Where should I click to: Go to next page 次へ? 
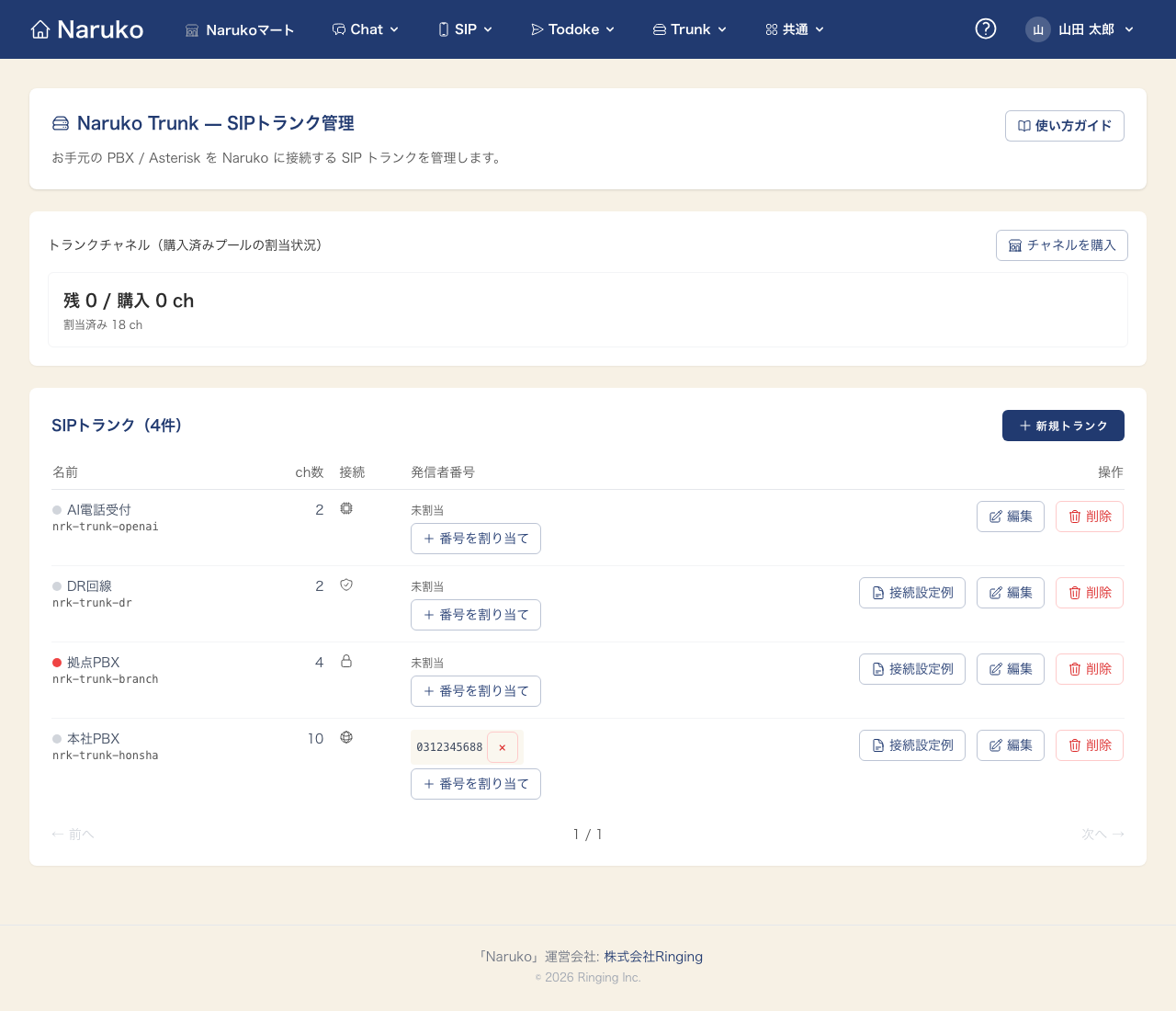pos(1102,835)
